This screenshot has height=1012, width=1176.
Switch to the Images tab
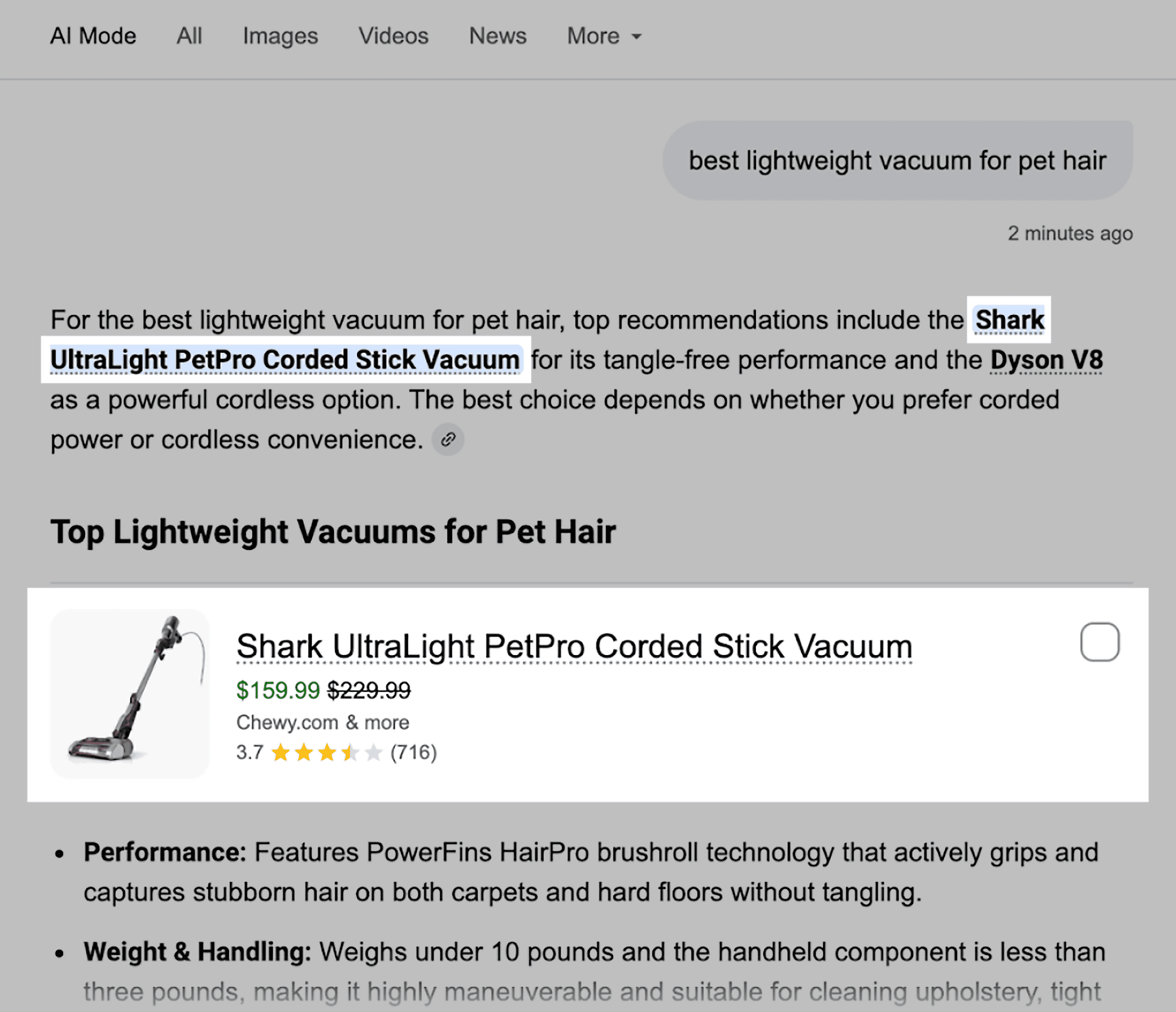coord(280,36)
